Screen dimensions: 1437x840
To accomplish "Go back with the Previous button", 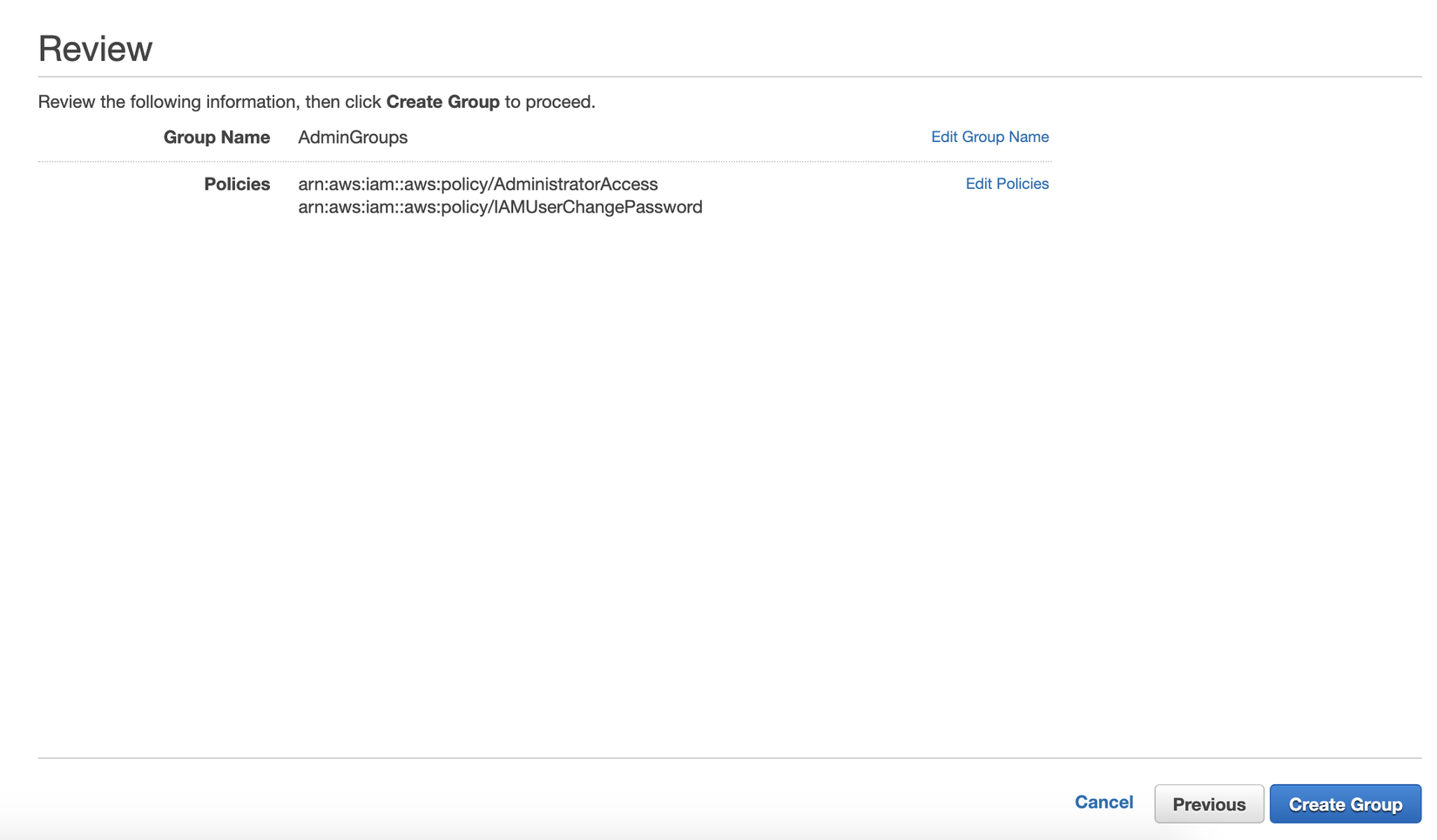I will pos(1208,803).
